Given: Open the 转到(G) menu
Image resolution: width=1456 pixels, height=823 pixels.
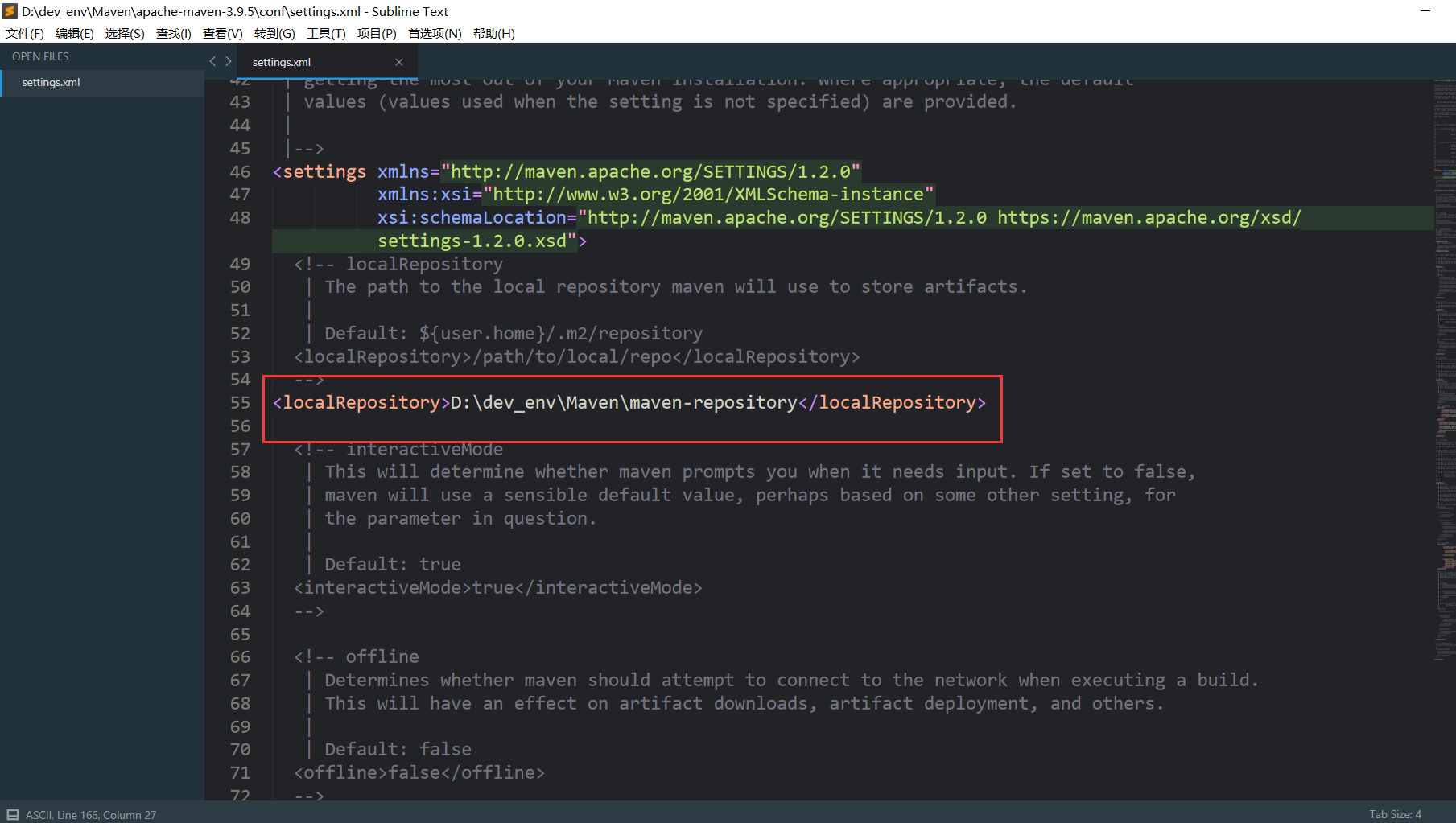Looking at the screenshot, I should coord(274,33).
